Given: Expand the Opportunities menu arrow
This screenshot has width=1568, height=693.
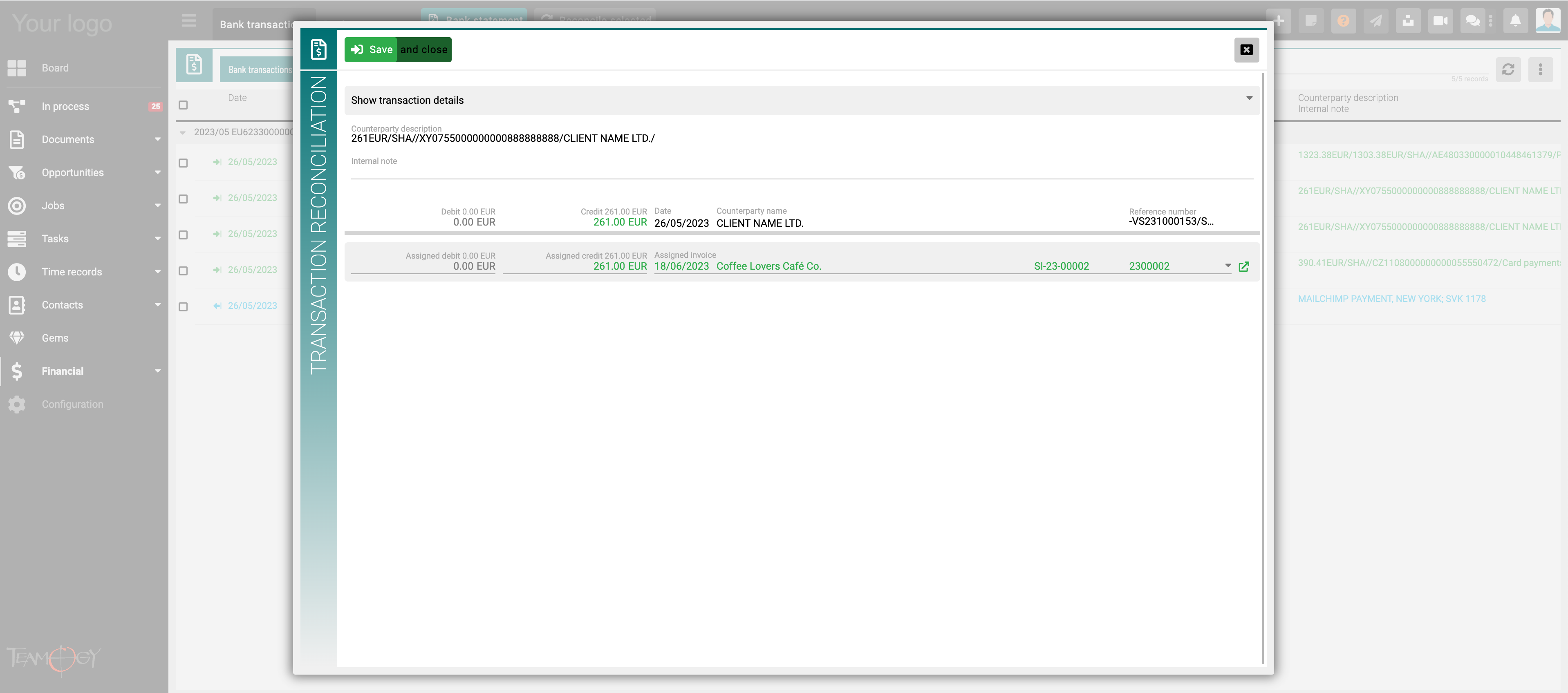Looking at the screenshot, I should 158,173.
